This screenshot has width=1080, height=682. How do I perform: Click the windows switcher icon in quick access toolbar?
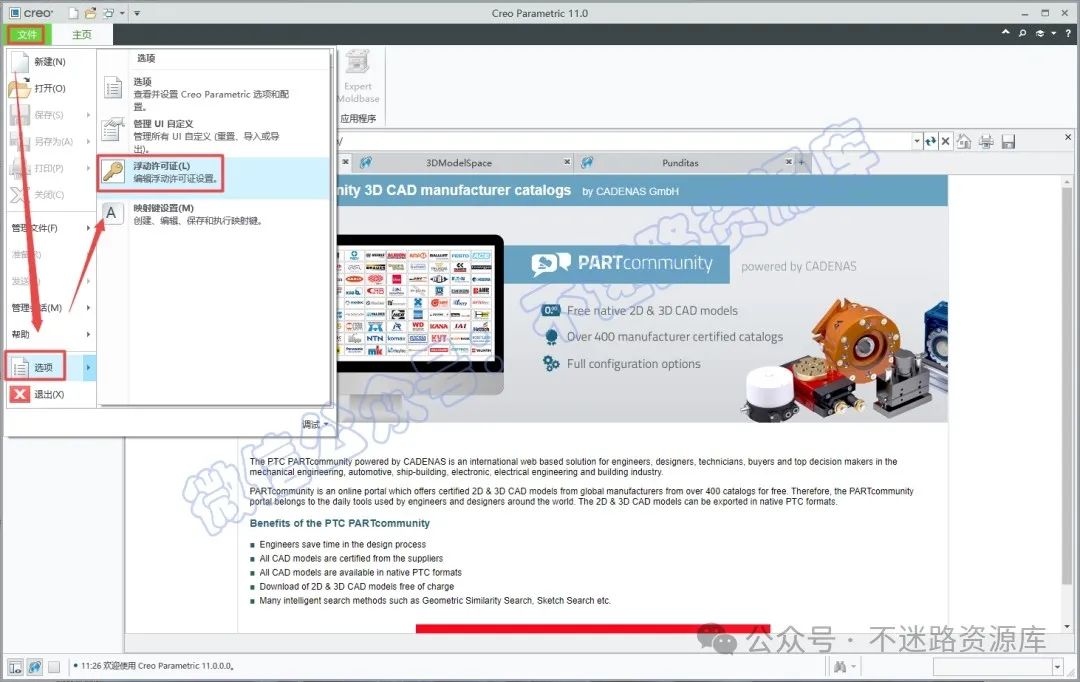[x=108, y=12]
